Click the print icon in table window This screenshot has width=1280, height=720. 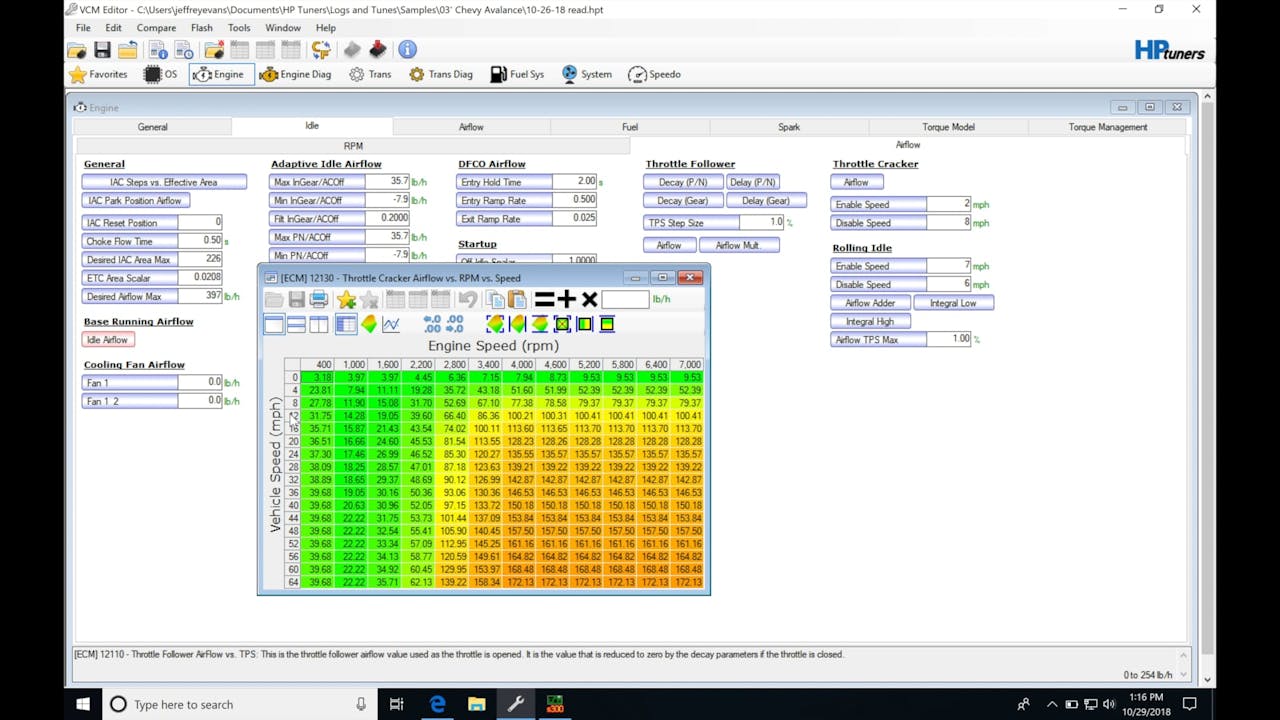(x=319, y=300)
